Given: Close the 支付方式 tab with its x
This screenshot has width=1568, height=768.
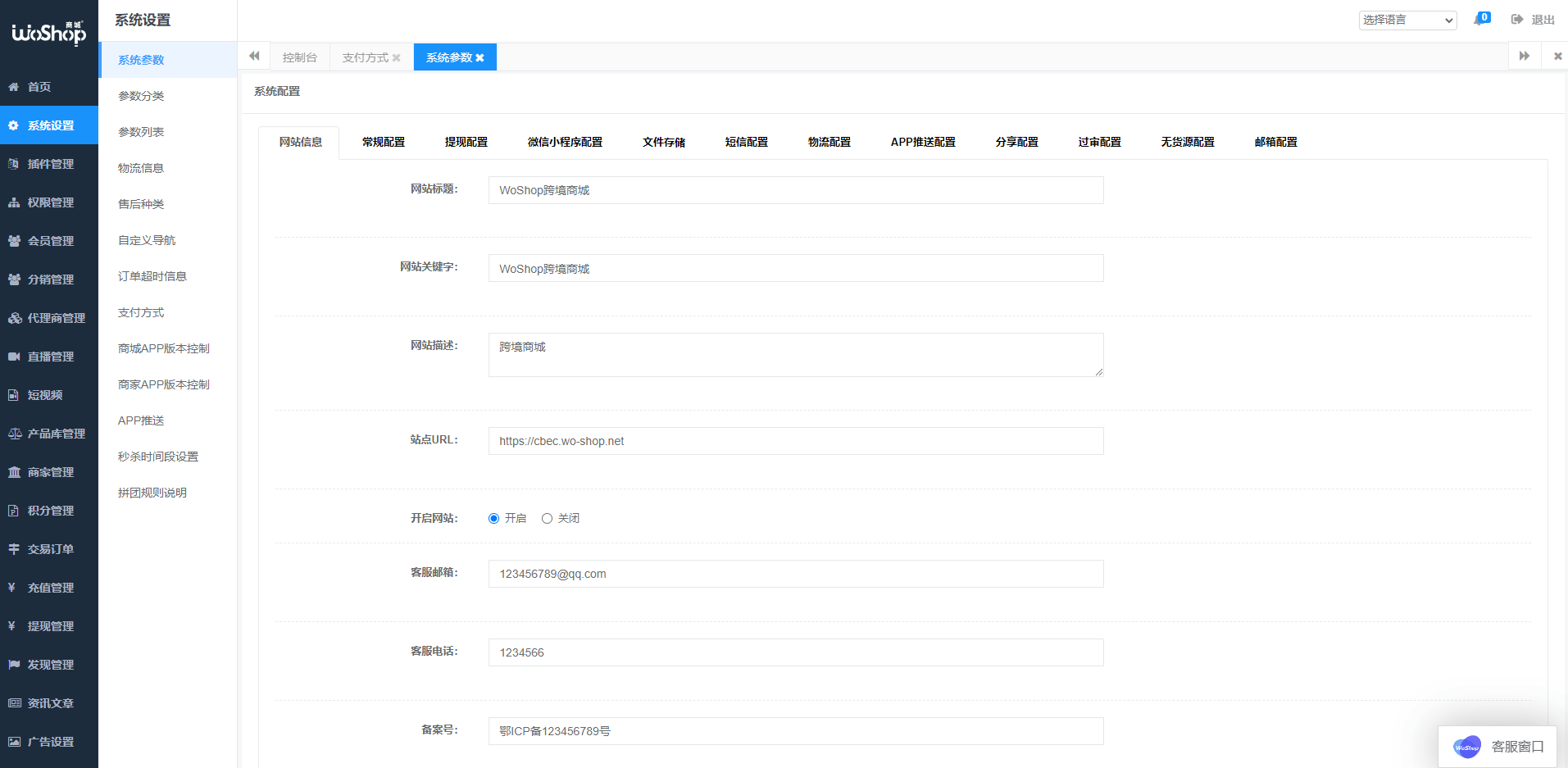Looking at the screenshot, I should 397,57.
